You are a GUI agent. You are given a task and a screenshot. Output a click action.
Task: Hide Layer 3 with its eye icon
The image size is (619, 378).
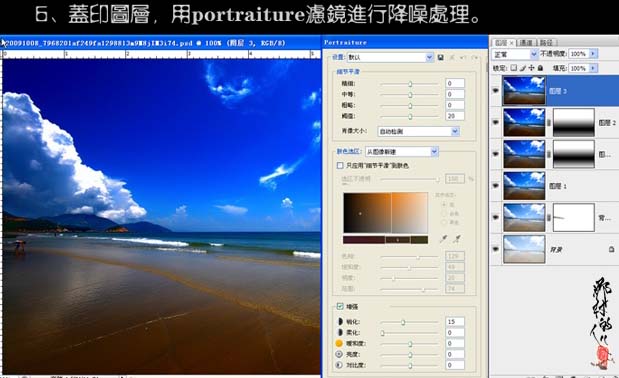click(496, 91)
